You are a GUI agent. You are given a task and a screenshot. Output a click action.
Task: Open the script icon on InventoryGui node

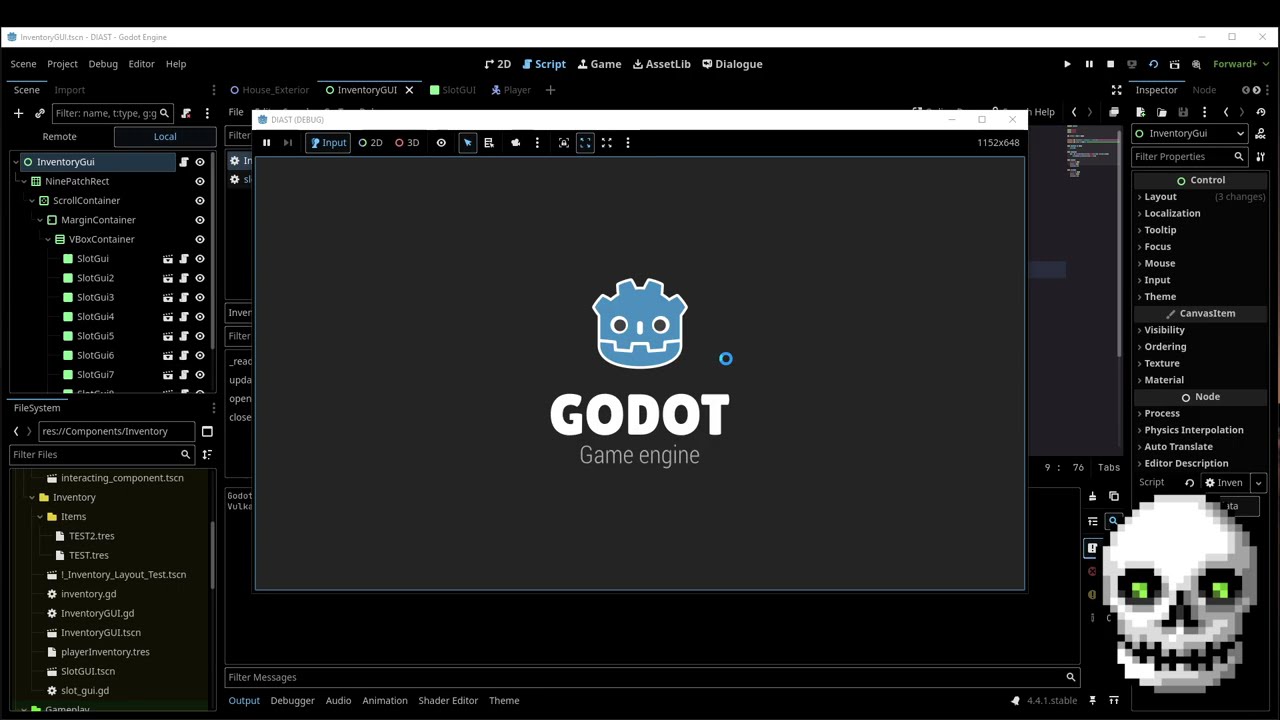[184, 162]
